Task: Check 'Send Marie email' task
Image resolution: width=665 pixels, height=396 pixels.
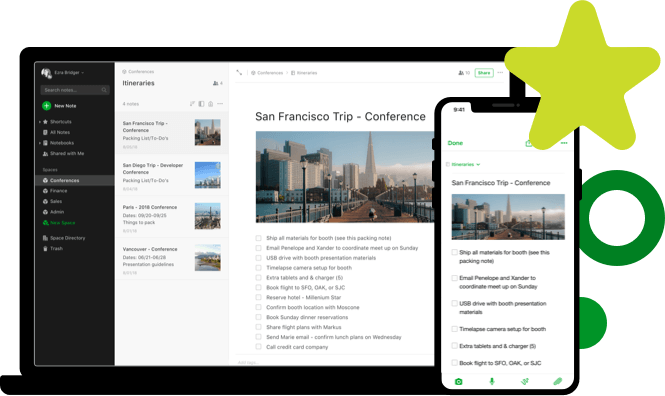Action: 258,337
